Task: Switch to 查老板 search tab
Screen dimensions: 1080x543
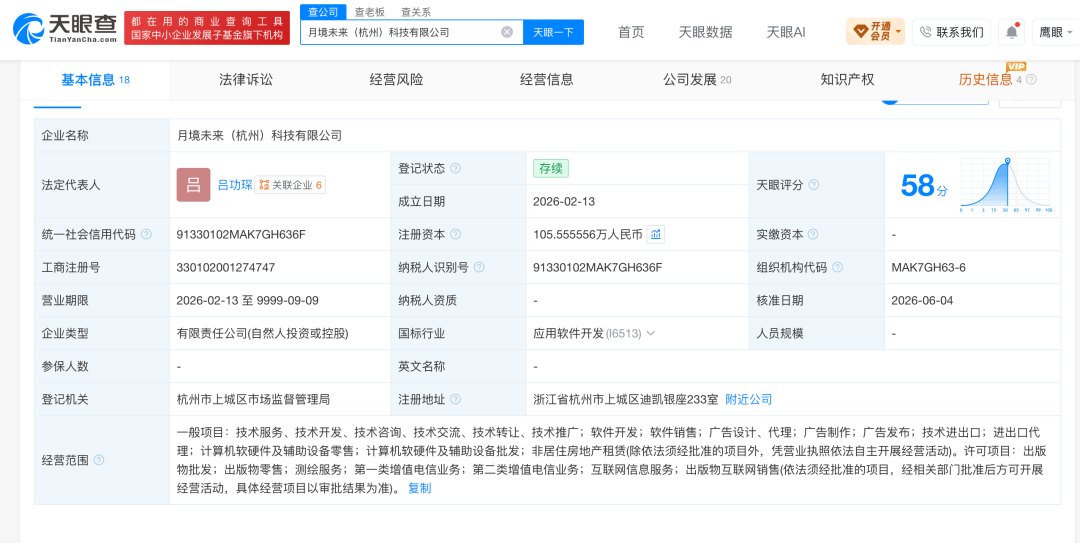Action: [x=370, y=12]
